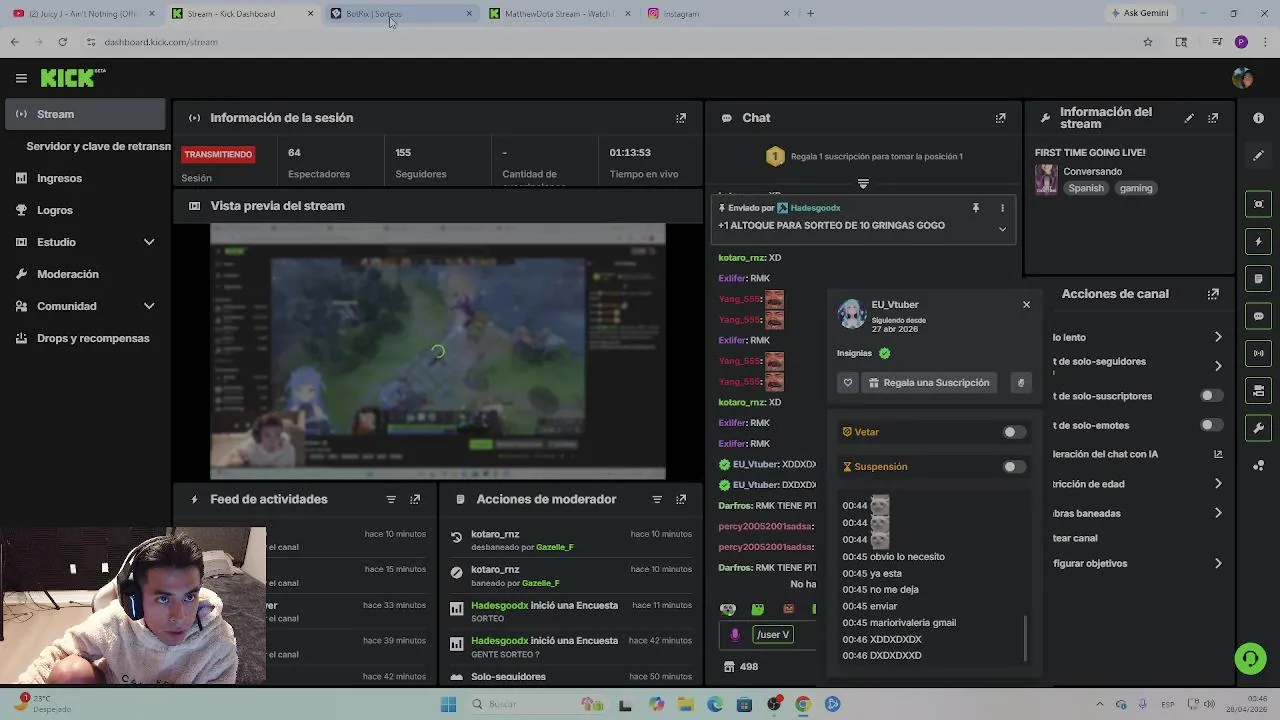Close the EU_Vtuber user card
Viewport: 1280px width, 720px height.
(x=1026, y=305)
